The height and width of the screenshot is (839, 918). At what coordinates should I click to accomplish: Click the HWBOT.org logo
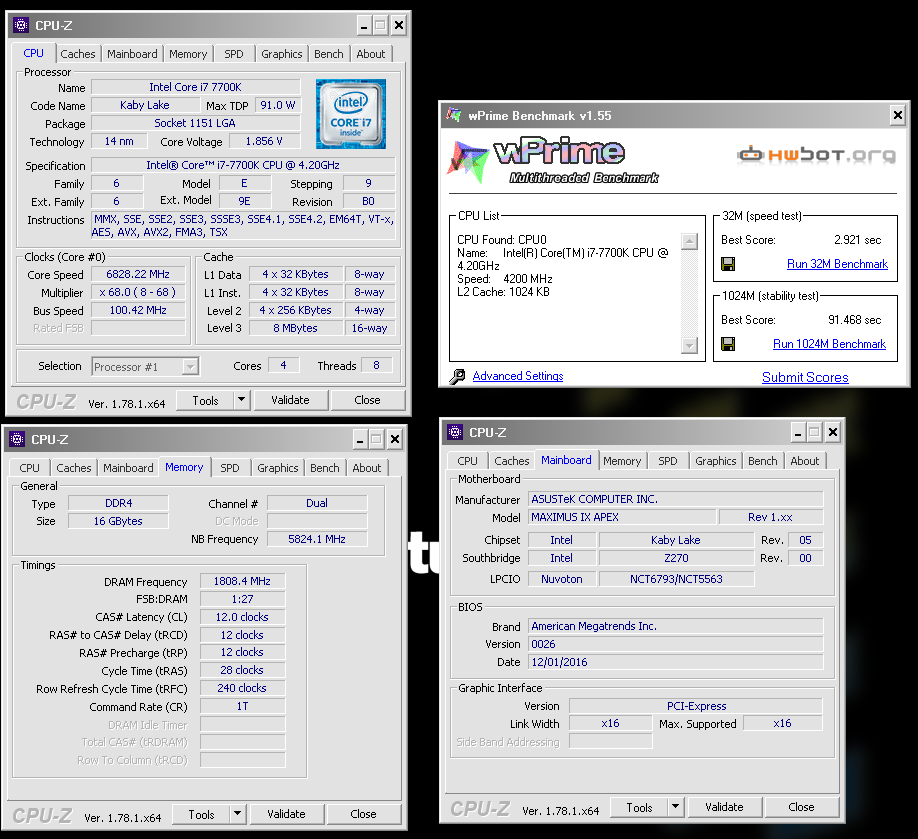click(816, 155)
